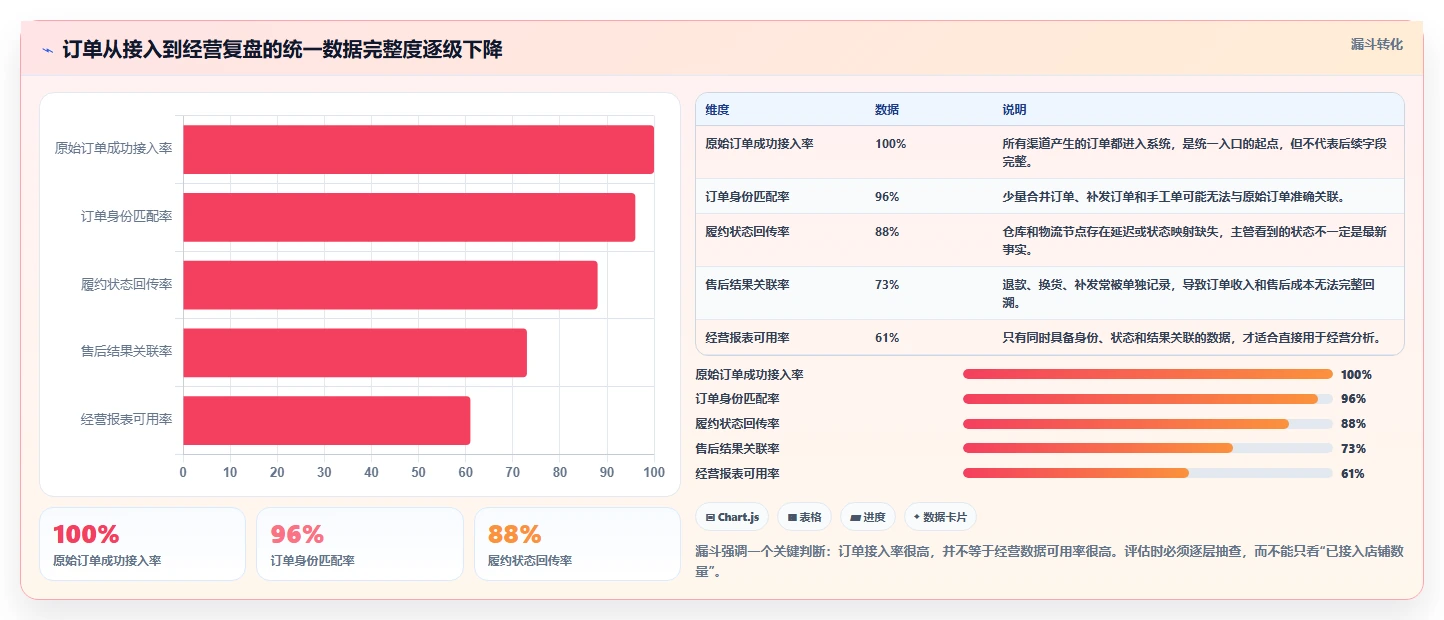Click the 售后结果关联率 table row label

pyautogui.click(x=747, y=285)
